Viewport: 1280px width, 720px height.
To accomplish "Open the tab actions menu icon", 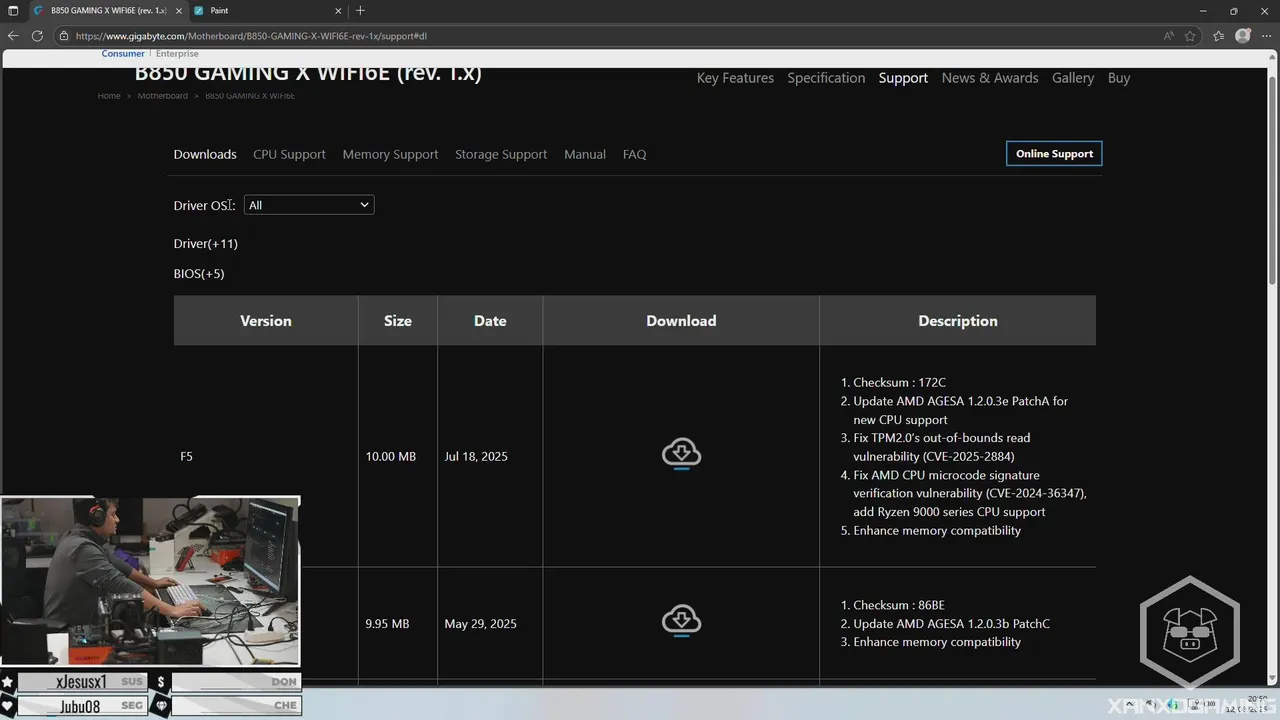I will 13,11.
